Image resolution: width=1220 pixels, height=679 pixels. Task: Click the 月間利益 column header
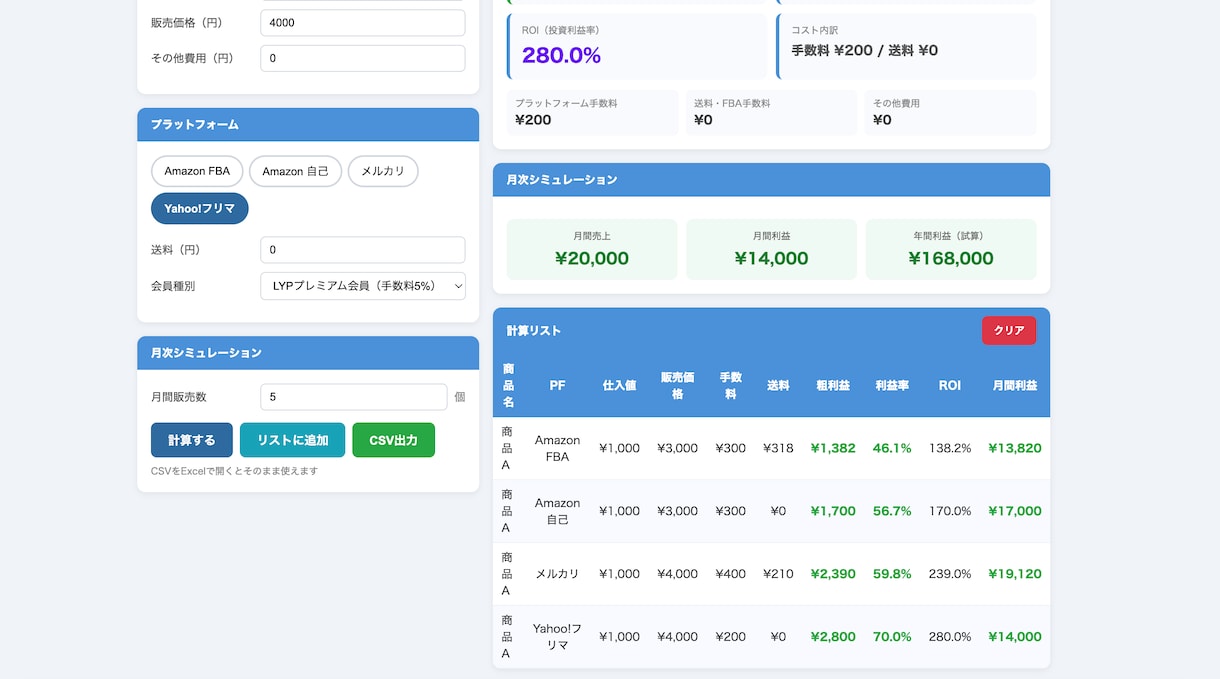click(1015, 385)
